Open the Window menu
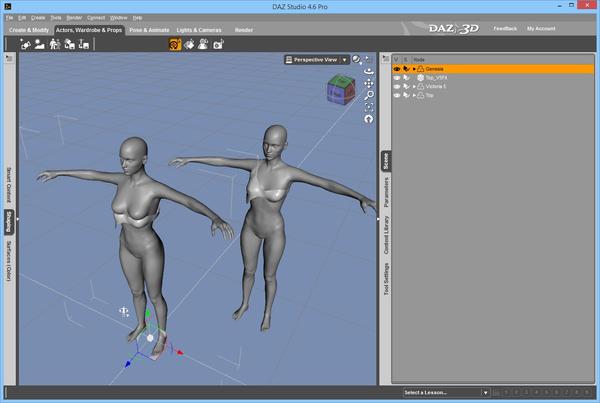 pos(119,18)
